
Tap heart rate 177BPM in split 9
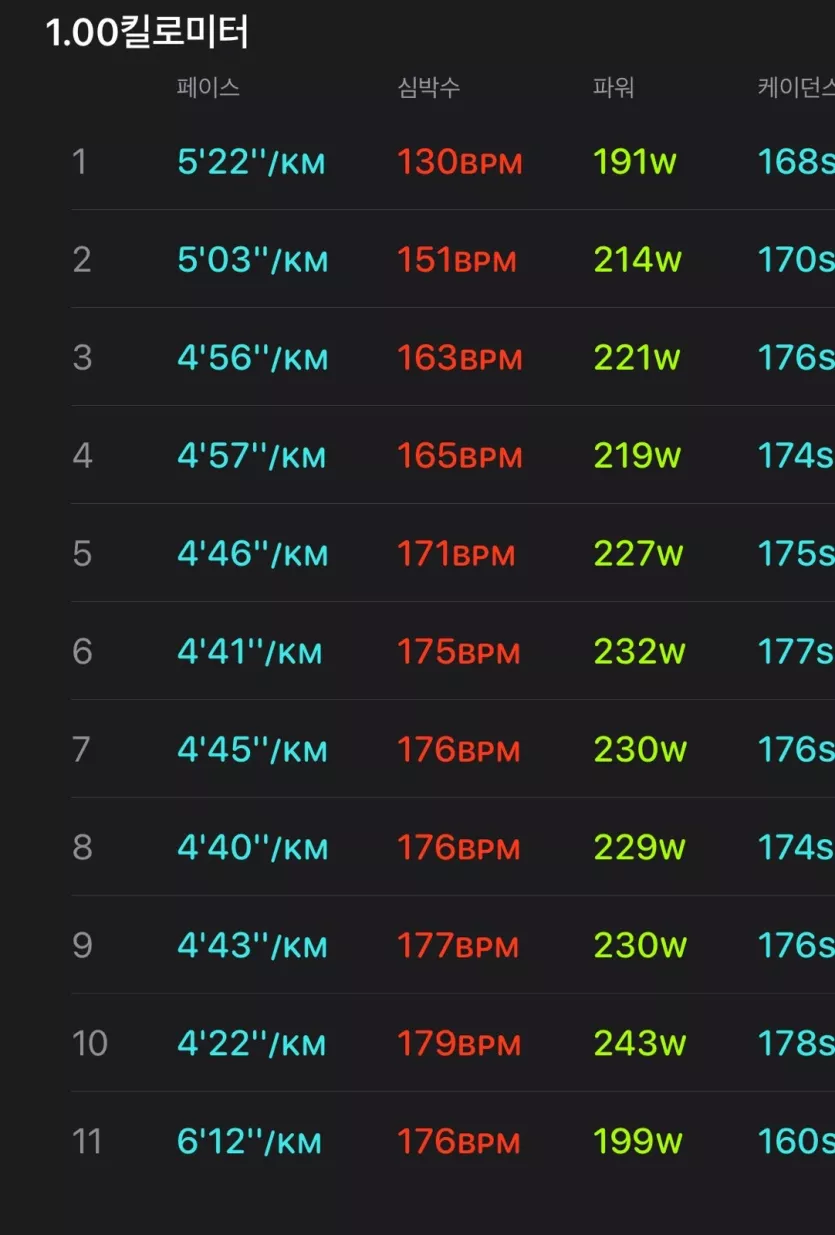coord(458,946)
